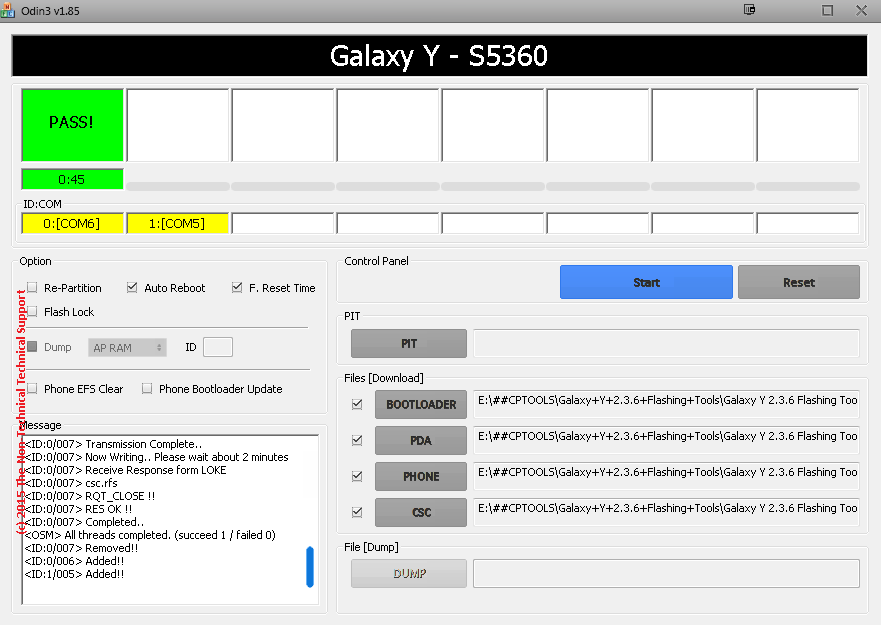The image size is (881, 625).
Task: Click the CSC file button
Action: coord(421,512)
